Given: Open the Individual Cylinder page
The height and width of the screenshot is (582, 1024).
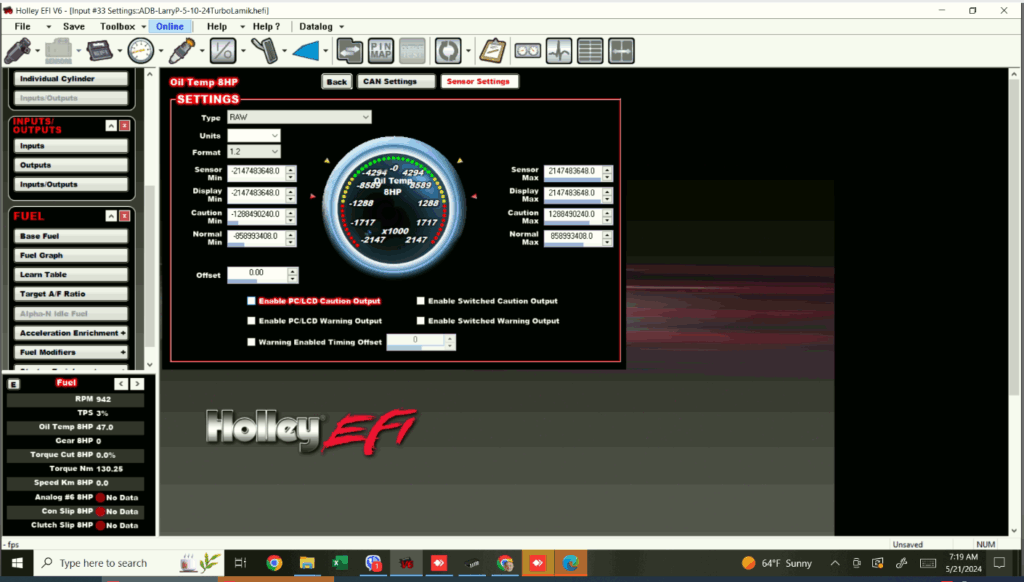Looking at the screenshot, I should tap(71, 78).
